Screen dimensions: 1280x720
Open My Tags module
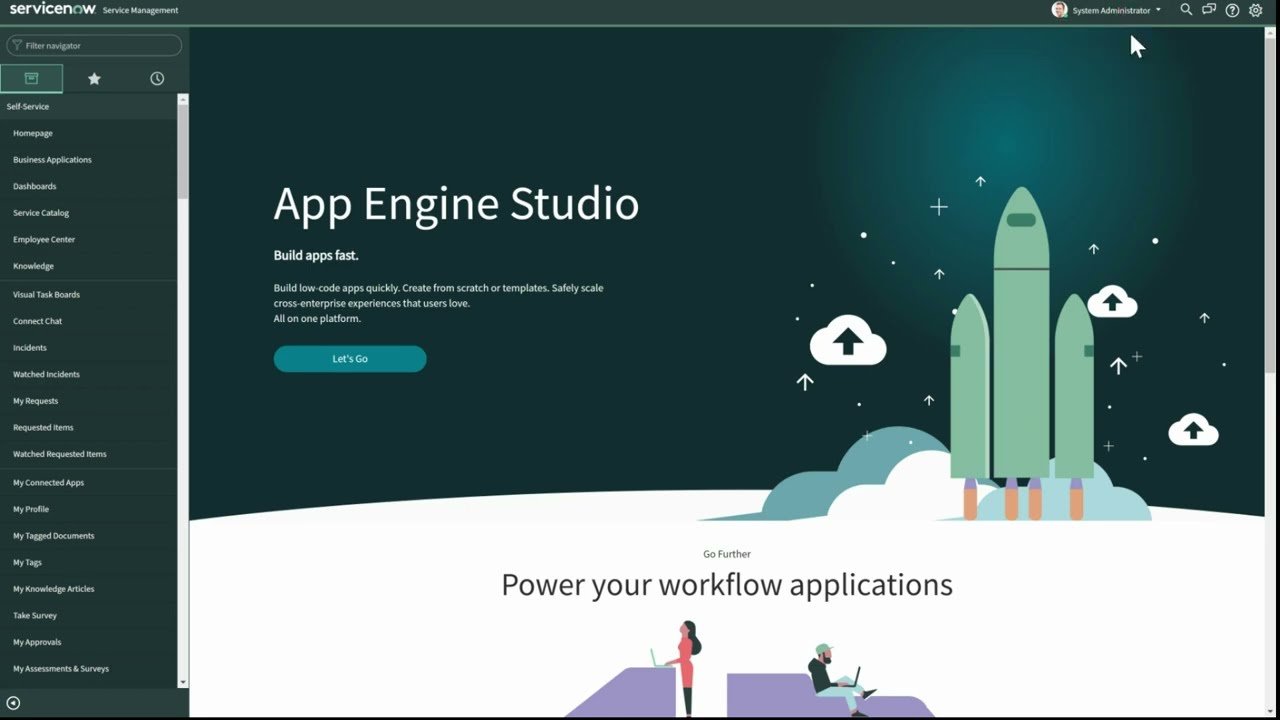(27, 563)
